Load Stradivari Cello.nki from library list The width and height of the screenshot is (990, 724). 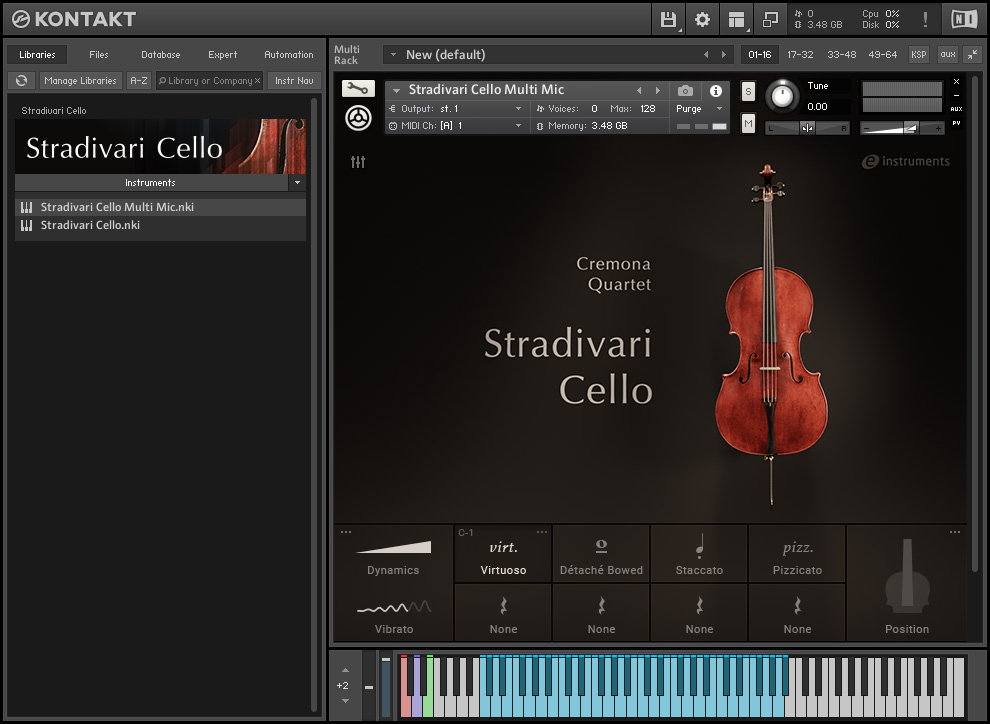[x=90, y=225]
